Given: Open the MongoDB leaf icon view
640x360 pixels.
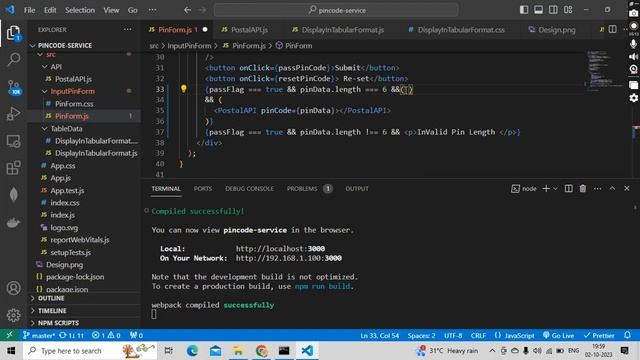Looking at the screenshot, I should 13,195.
